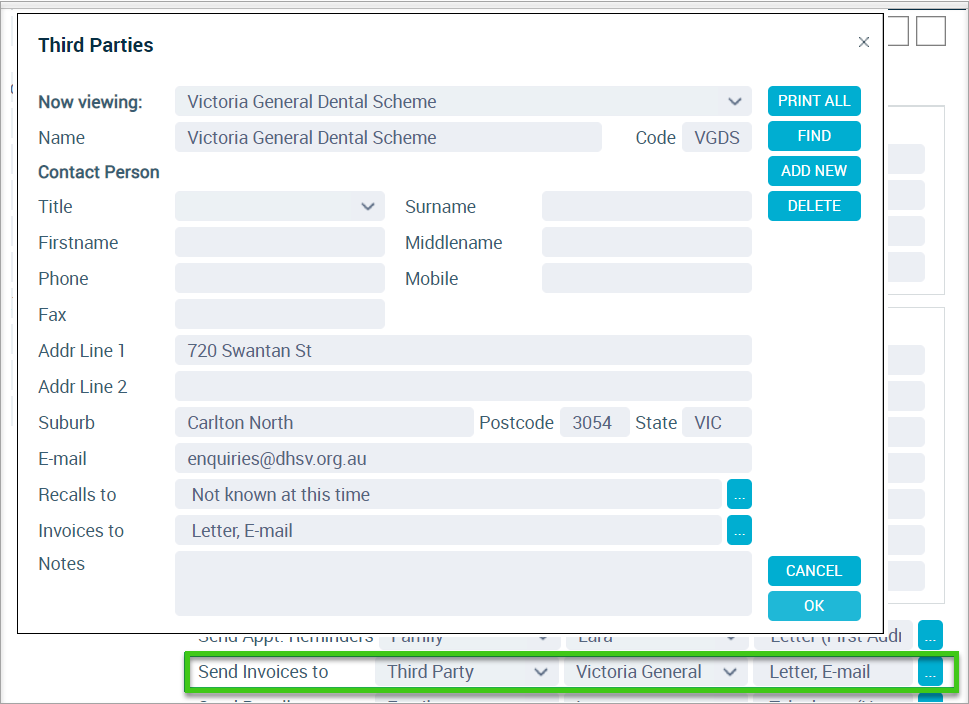Click the Letter, E-mail field in Send Invoices row
The image size is (969, 704).
click(x=832, y=672)
